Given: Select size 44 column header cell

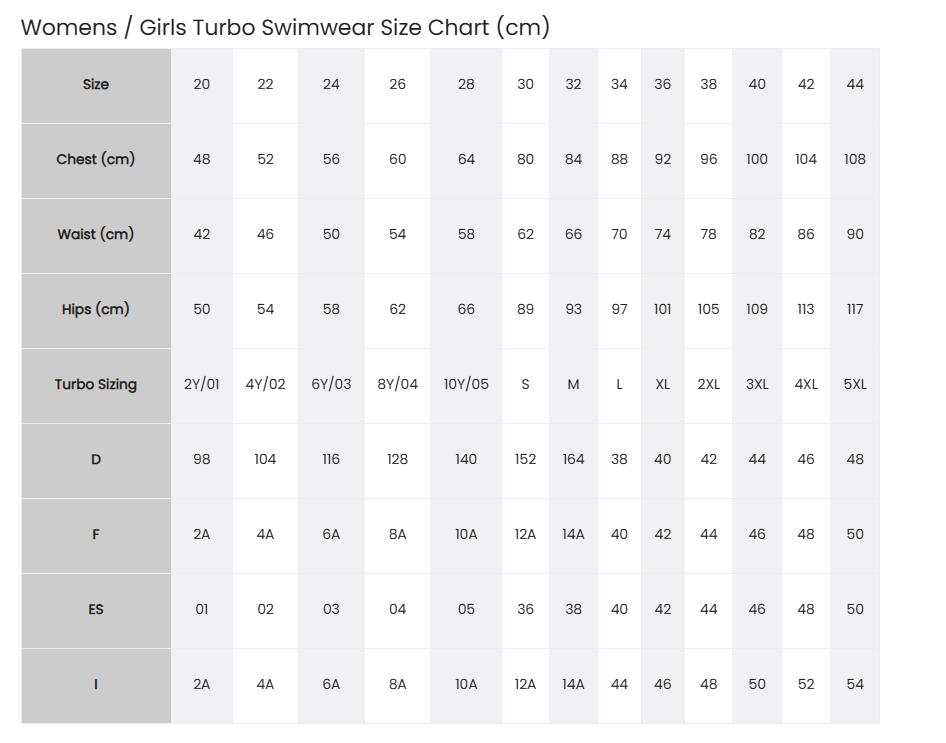Looking at the screenshot, I should (855, 86).
